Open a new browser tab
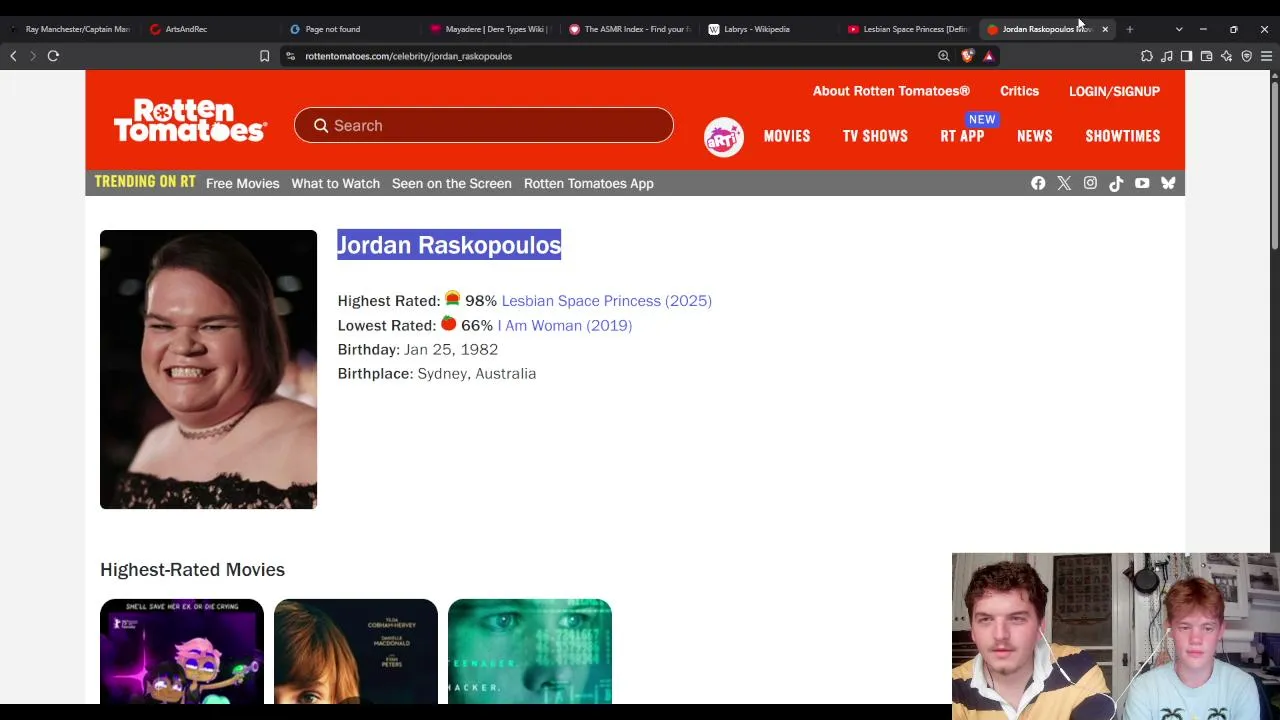The image size is (1280, 720). pyautogui.click(x=1130, y=29)
